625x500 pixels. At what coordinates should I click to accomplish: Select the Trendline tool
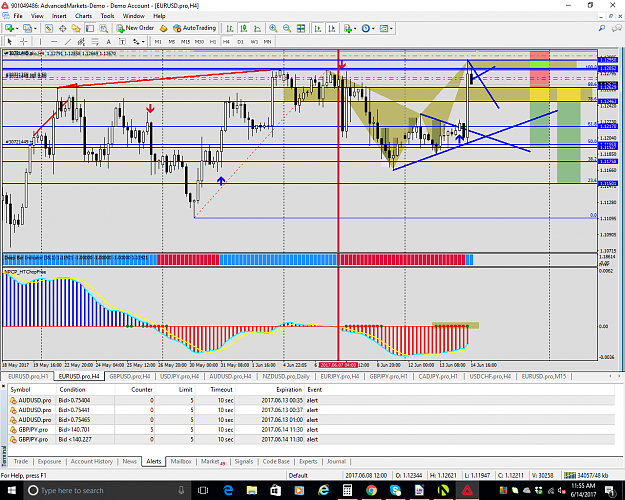coord(68,41)
